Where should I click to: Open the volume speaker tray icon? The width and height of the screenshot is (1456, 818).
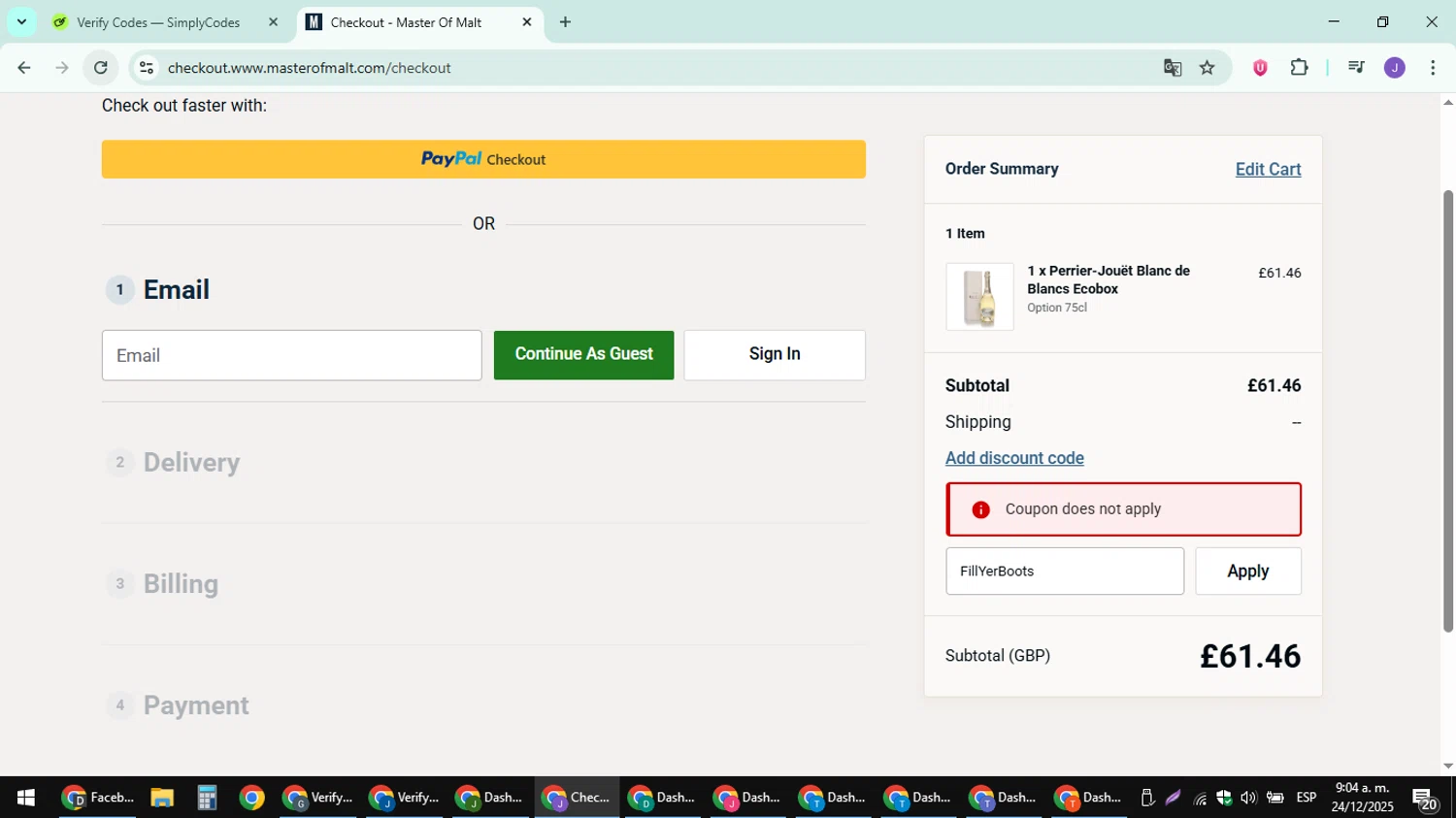tap(1248, 798)
